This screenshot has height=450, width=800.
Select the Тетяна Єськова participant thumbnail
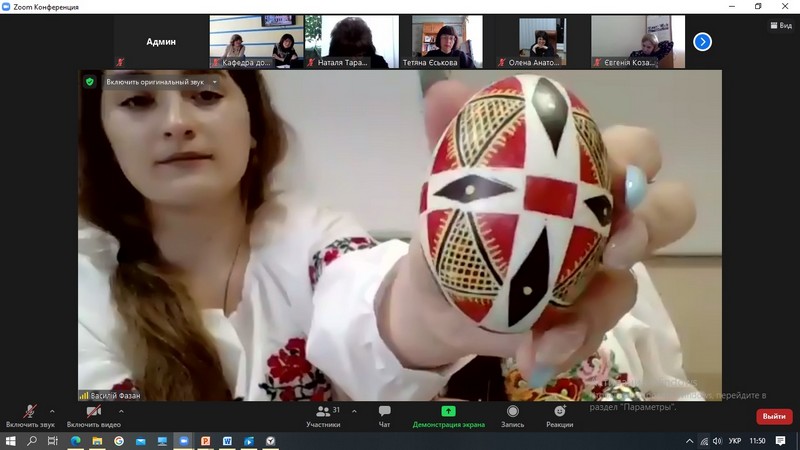[x=447, y=42]
